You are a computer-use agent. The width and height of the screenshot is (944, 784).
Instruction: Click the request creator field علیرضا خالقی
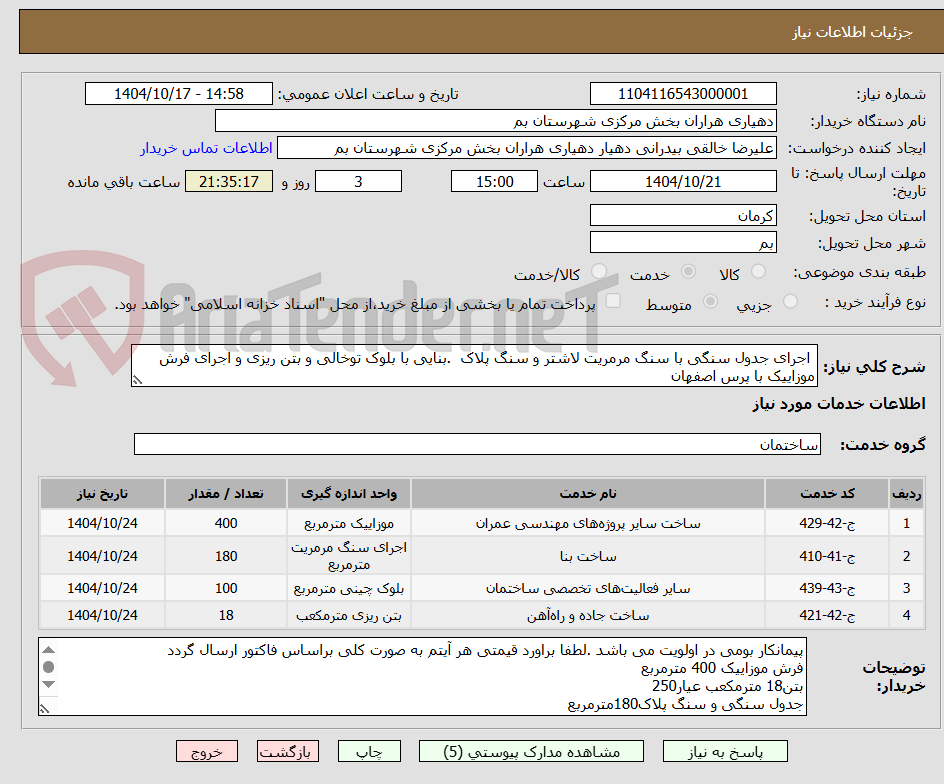click(x=526, y=148)
